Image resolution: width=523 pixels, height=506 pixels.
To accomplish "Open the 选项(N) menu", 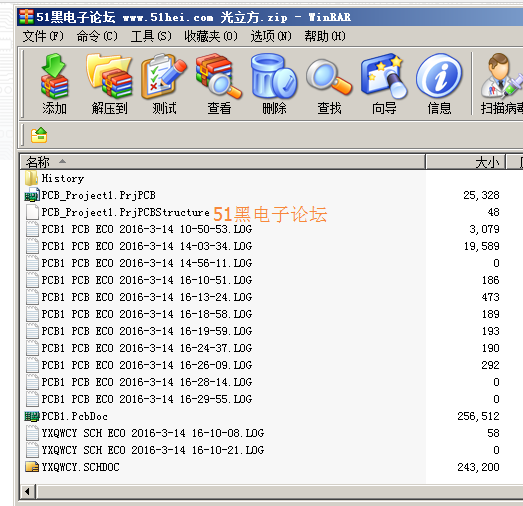I will point(271,36).
